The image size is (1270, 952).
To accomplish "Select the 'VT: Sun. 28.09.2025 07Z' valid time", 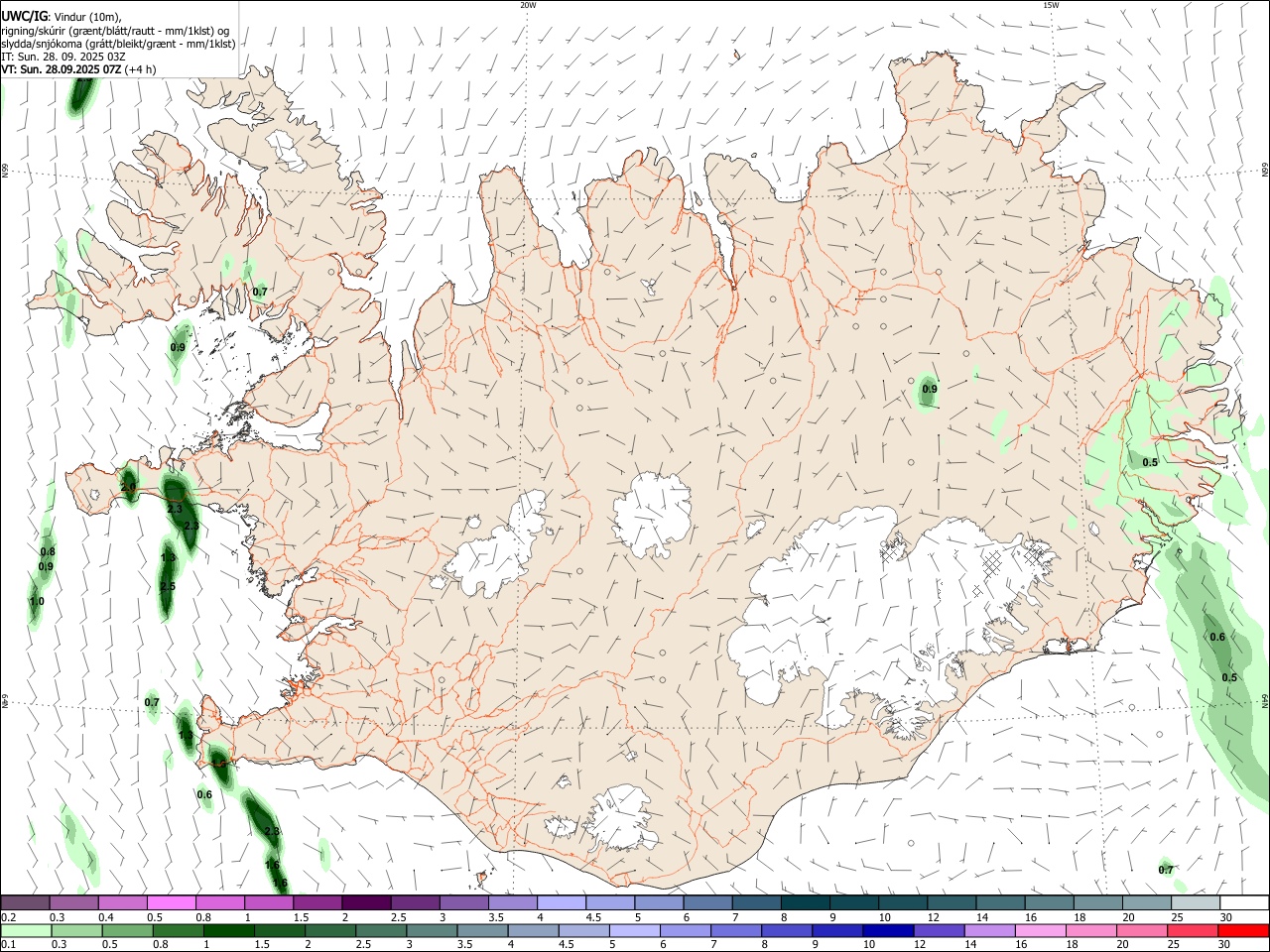I will (x=62, y=69).
